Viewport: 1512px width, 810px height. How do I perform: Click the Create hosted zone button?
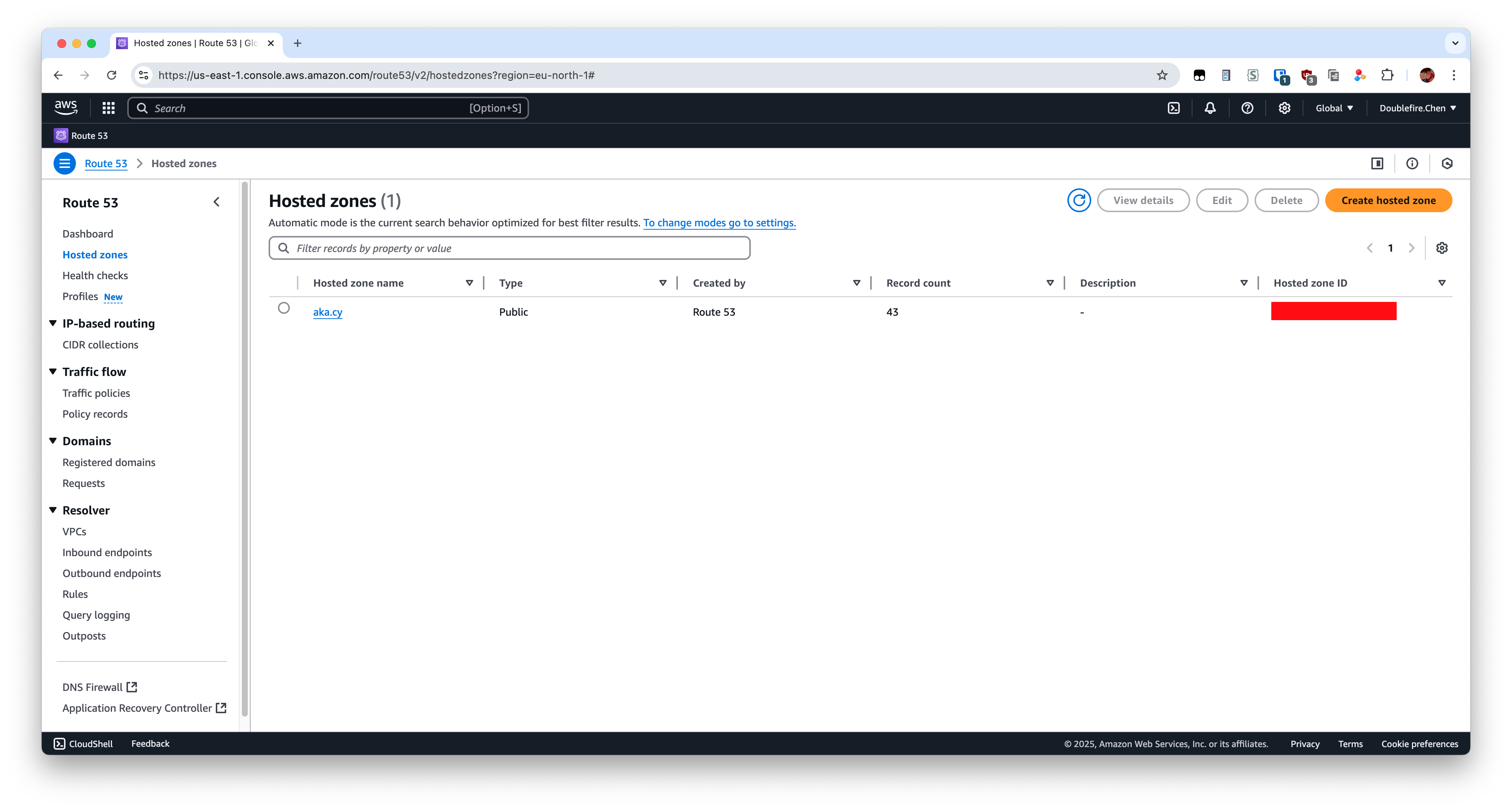click(x=1388, y=200)
